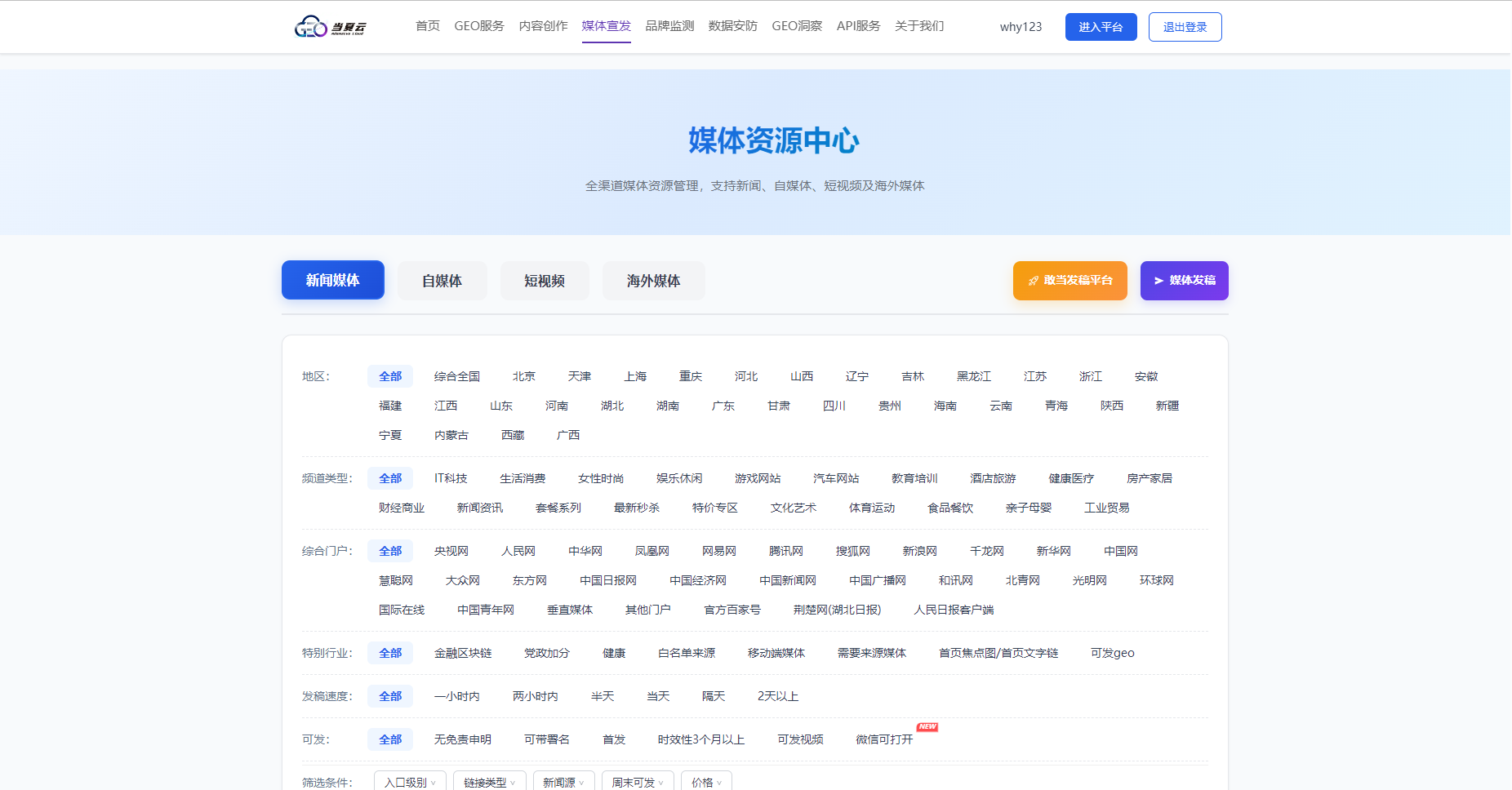
Task: Expand the 链接类型 dropdown
Action: click(490, 782)
